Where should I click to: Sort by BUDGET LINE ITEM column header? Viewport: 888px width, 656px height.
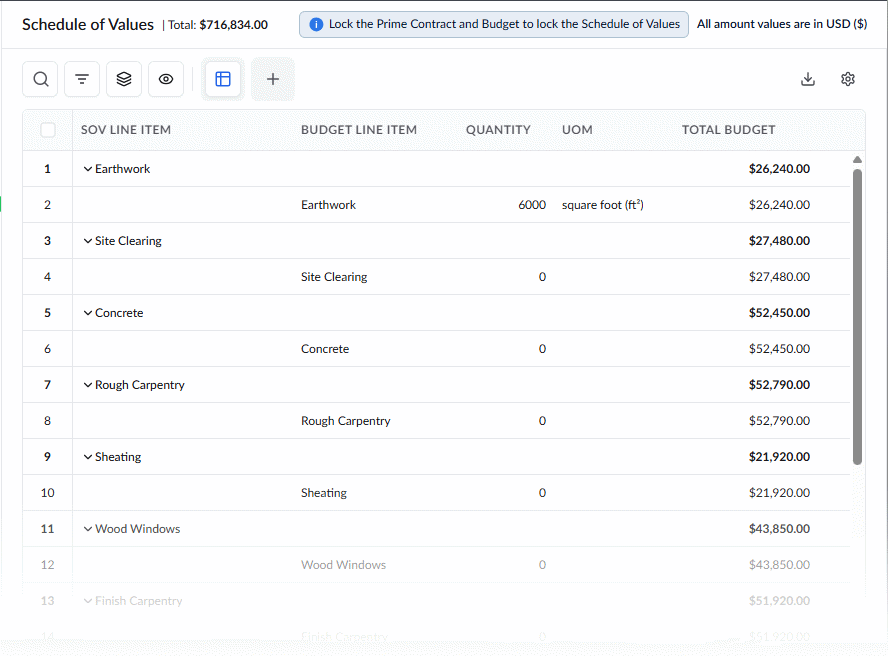[359, 130]
